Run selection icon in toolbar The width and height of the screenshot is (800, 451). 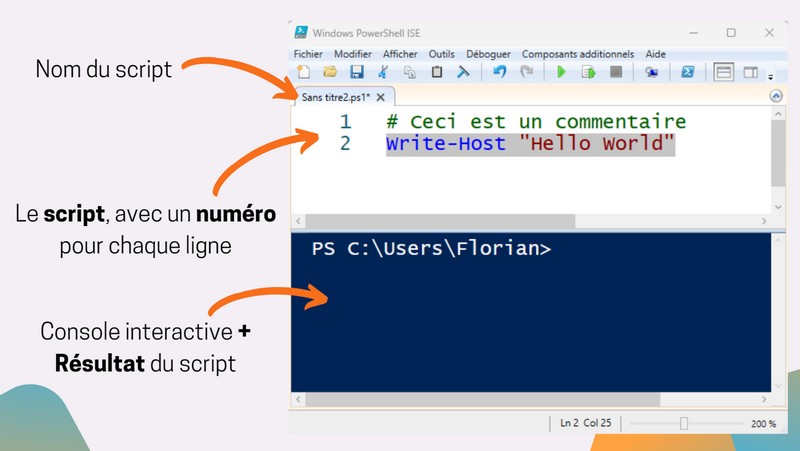coord(588,72)
